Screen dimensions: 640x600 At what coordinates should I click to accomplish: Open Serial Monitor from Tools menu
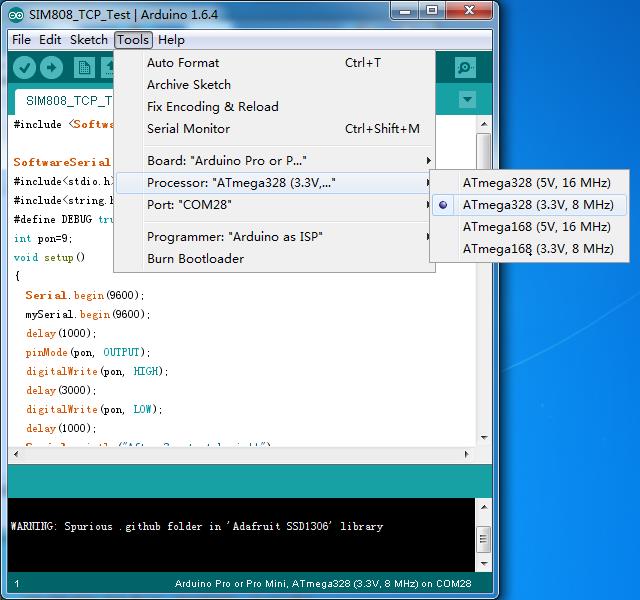275,129
